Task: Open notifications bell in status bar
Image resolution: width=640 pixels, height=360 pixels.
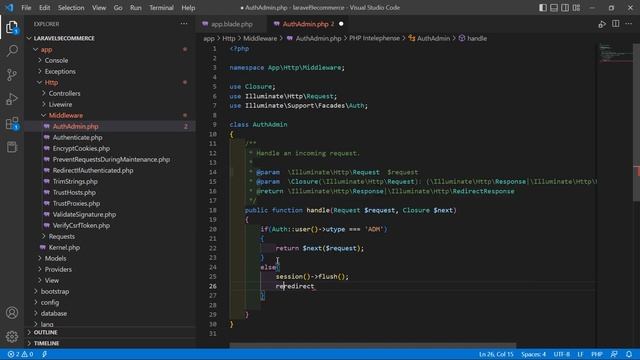Action: click(629, 354)
